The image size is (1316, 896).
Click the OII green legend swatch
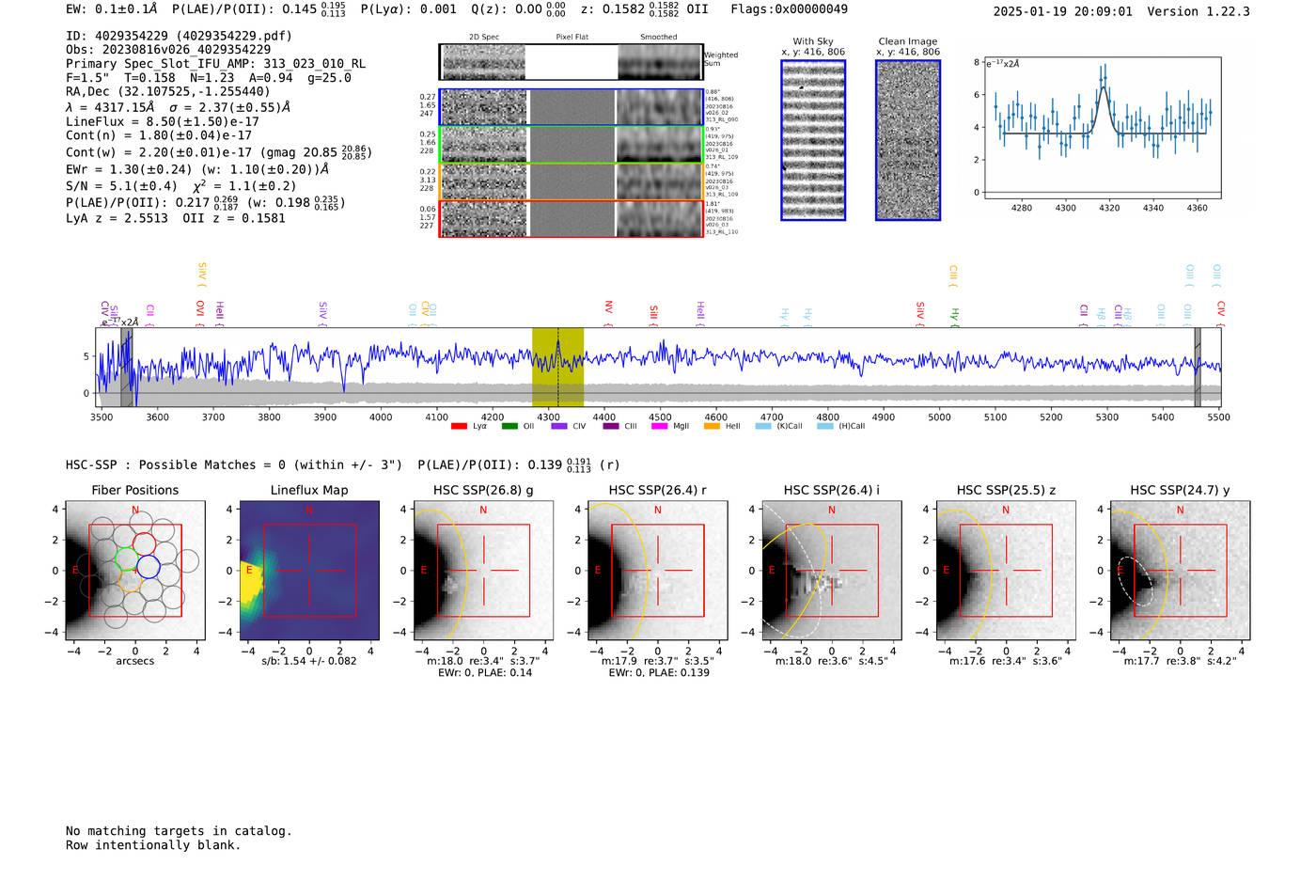[509, 426]
